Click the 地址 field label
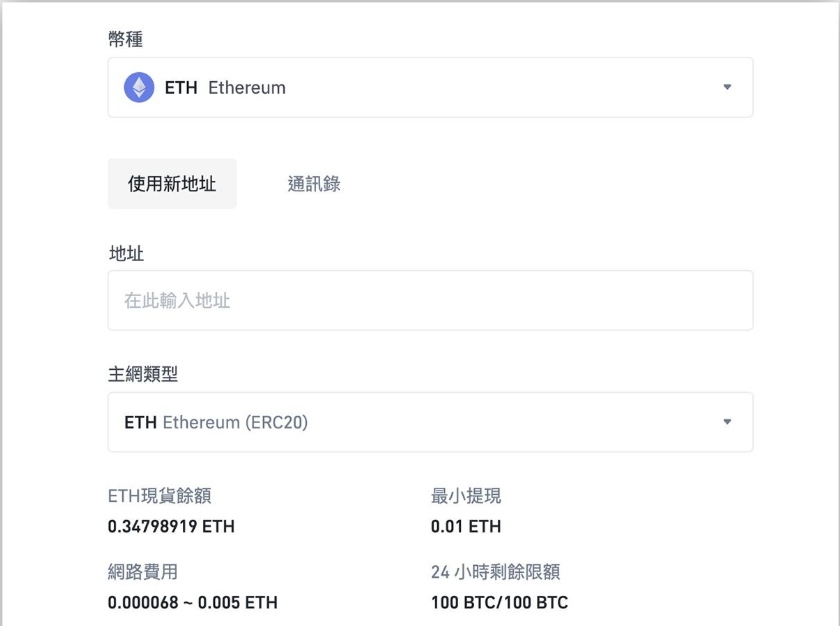 126,253
